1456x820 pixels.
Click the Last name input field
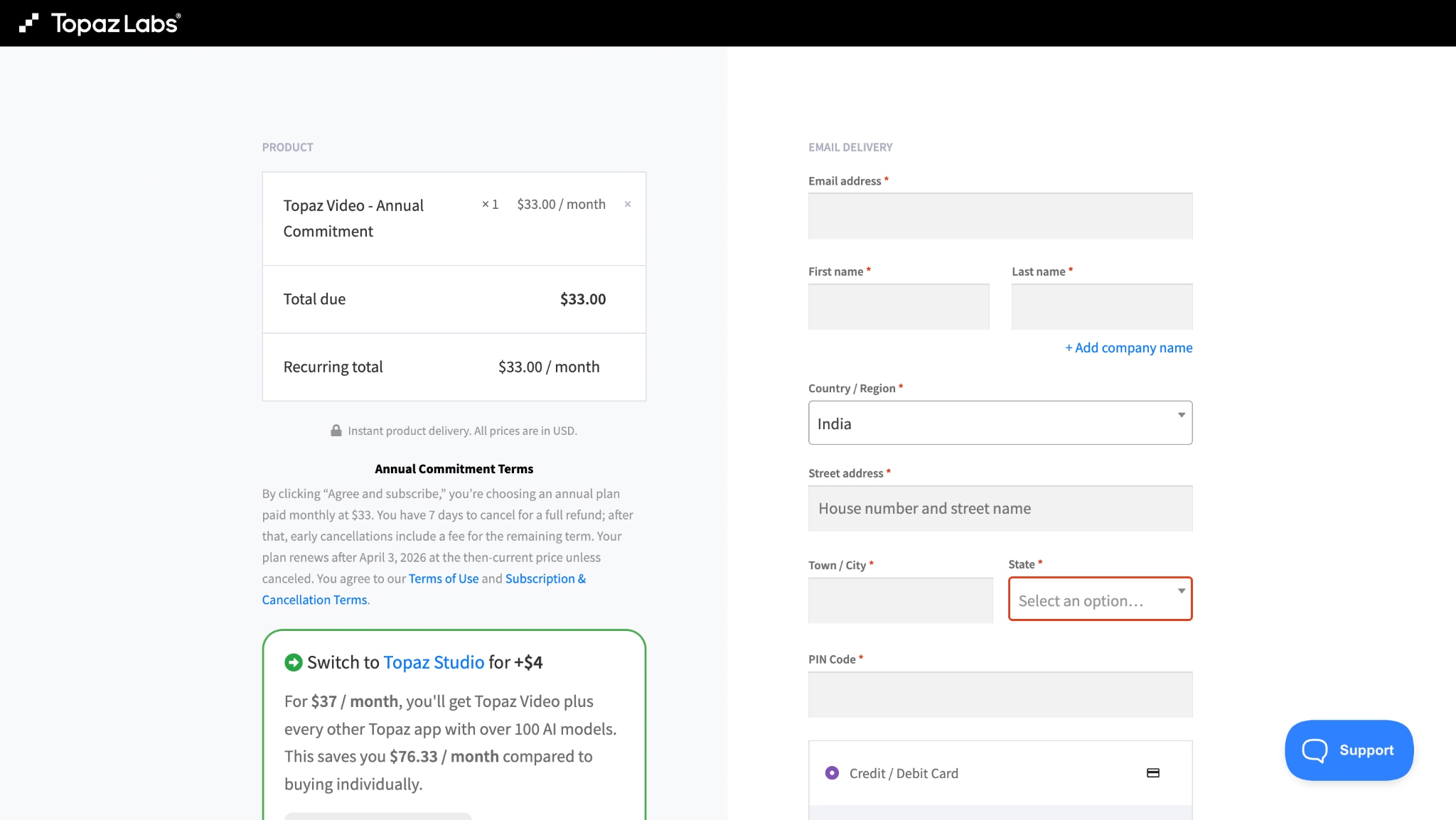1101,306
